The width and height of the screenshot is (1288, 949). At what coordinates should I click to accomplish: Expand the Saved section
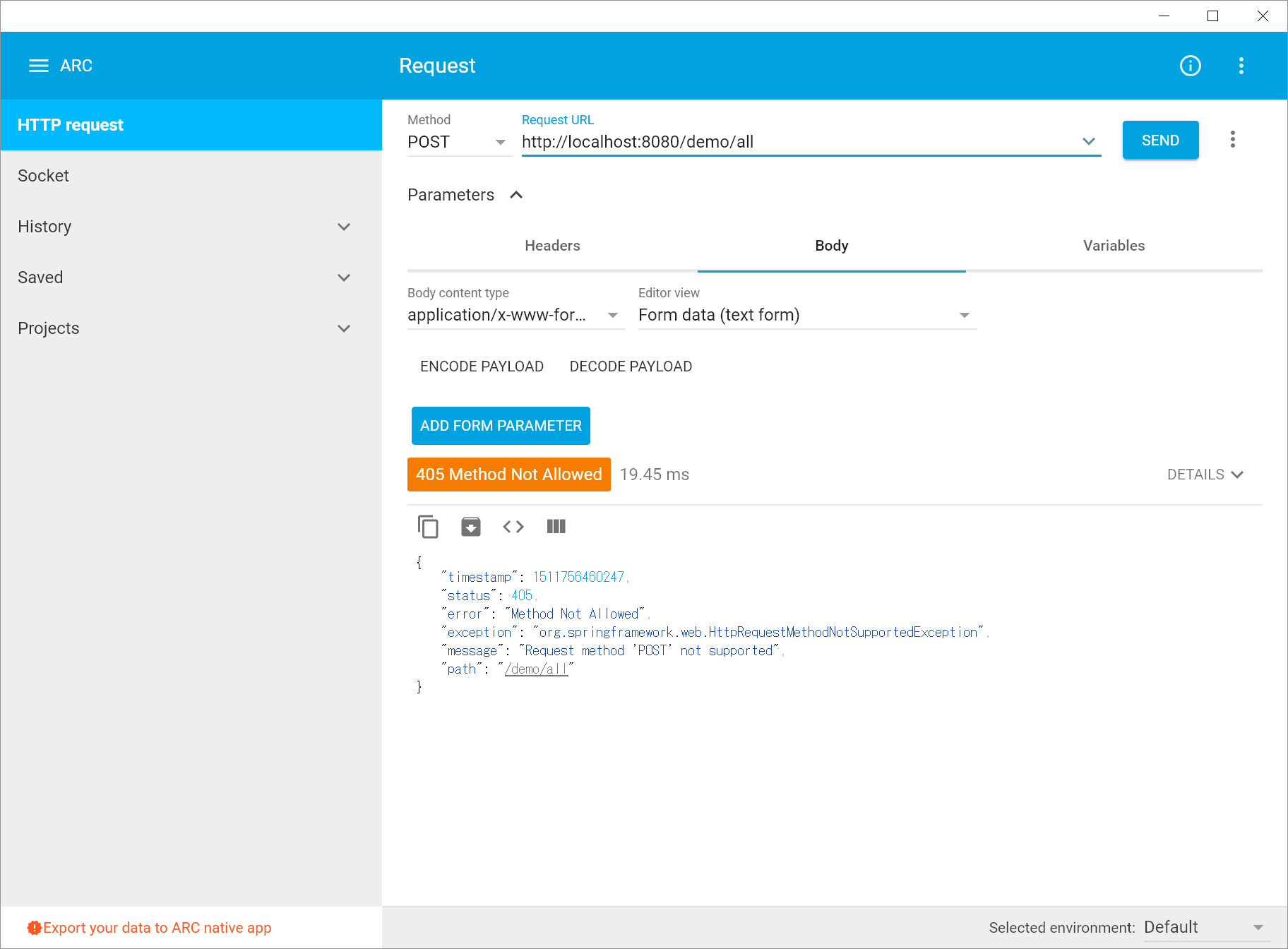344,277
